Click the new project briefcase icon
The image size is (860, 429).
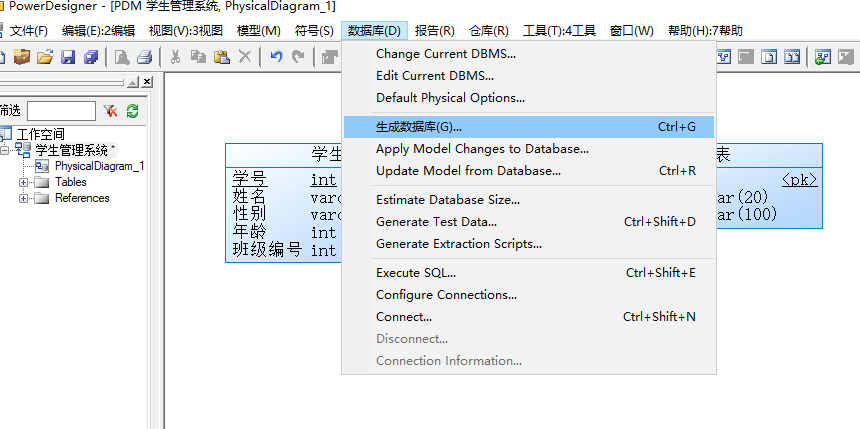(21, 57)
